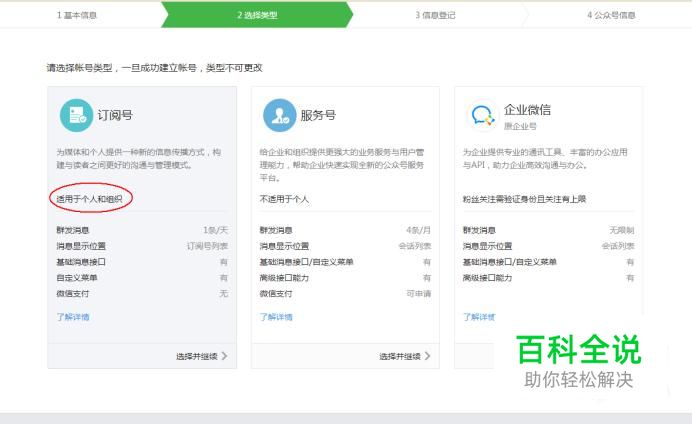
Task: Click the 原企业号 subtitle
Action: [x=520, y=126]
